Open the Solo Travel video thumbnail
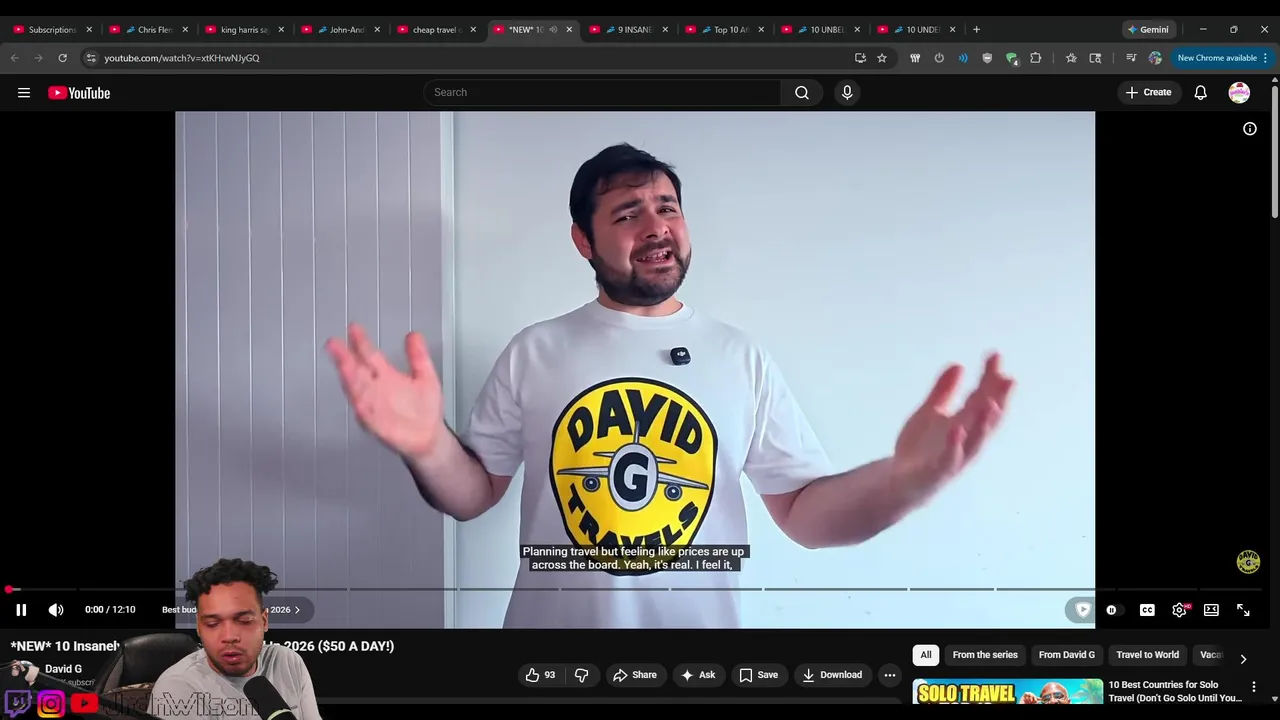 point(1007,692)
